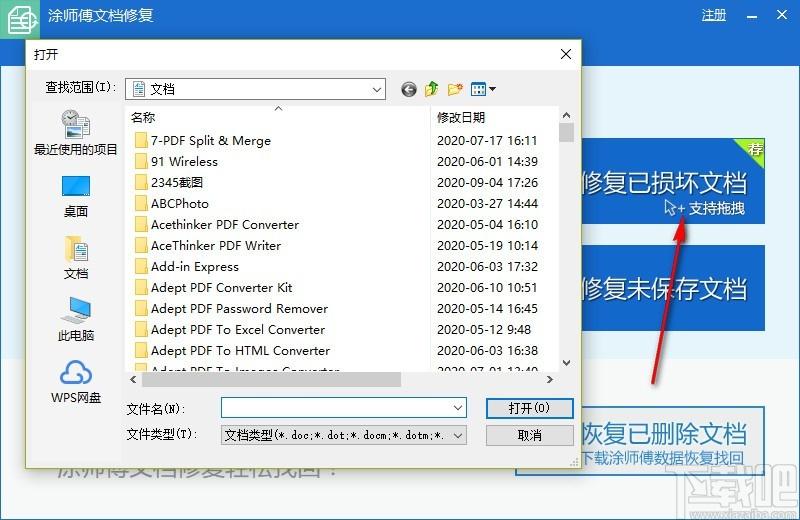Click date 2020-03-27 14:44
Screen dimensions: 800x520
click(487, 203)
